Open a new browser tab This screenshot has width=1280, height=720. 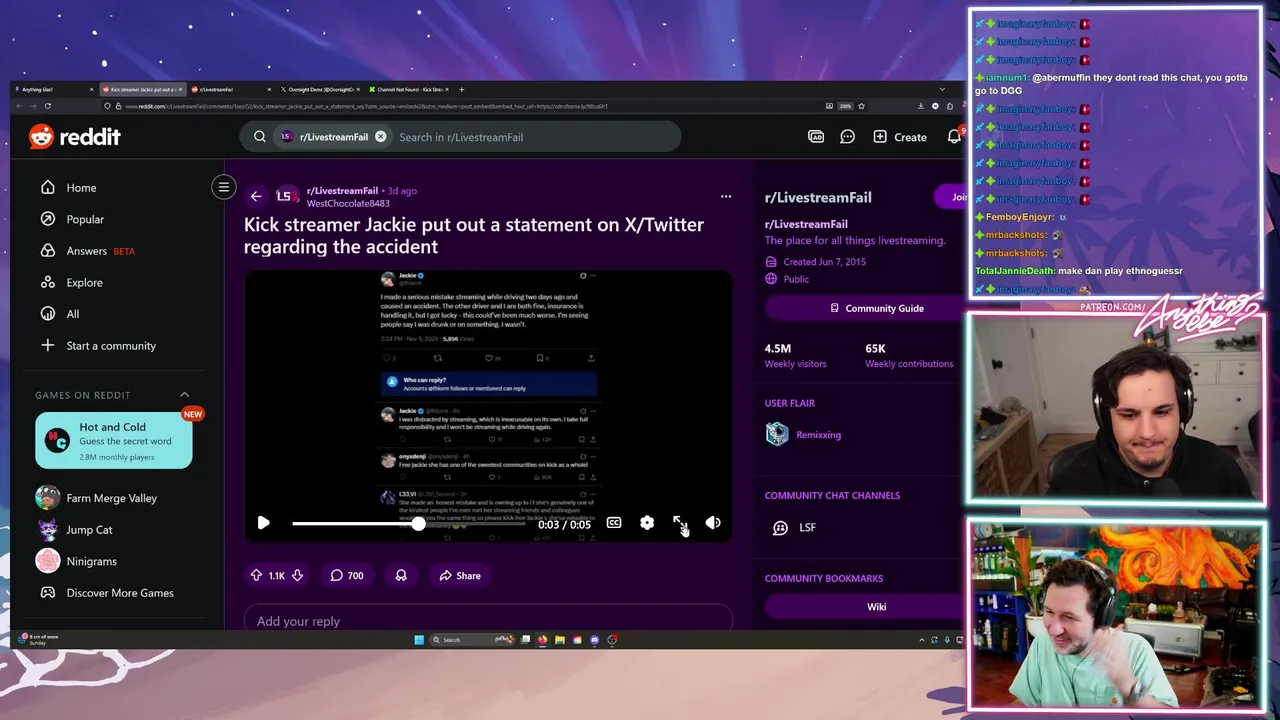[461, 90]
